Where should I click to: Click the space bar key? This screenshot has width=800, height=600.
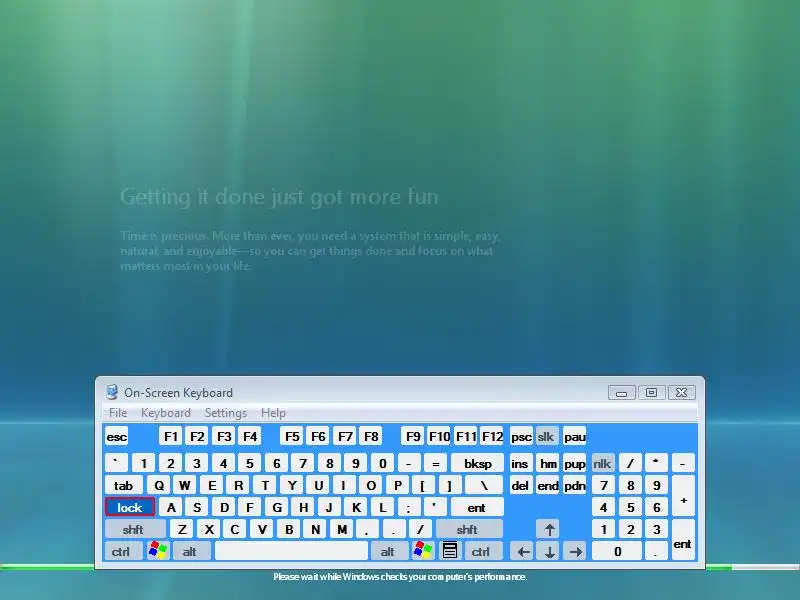(x=291, y=551)
